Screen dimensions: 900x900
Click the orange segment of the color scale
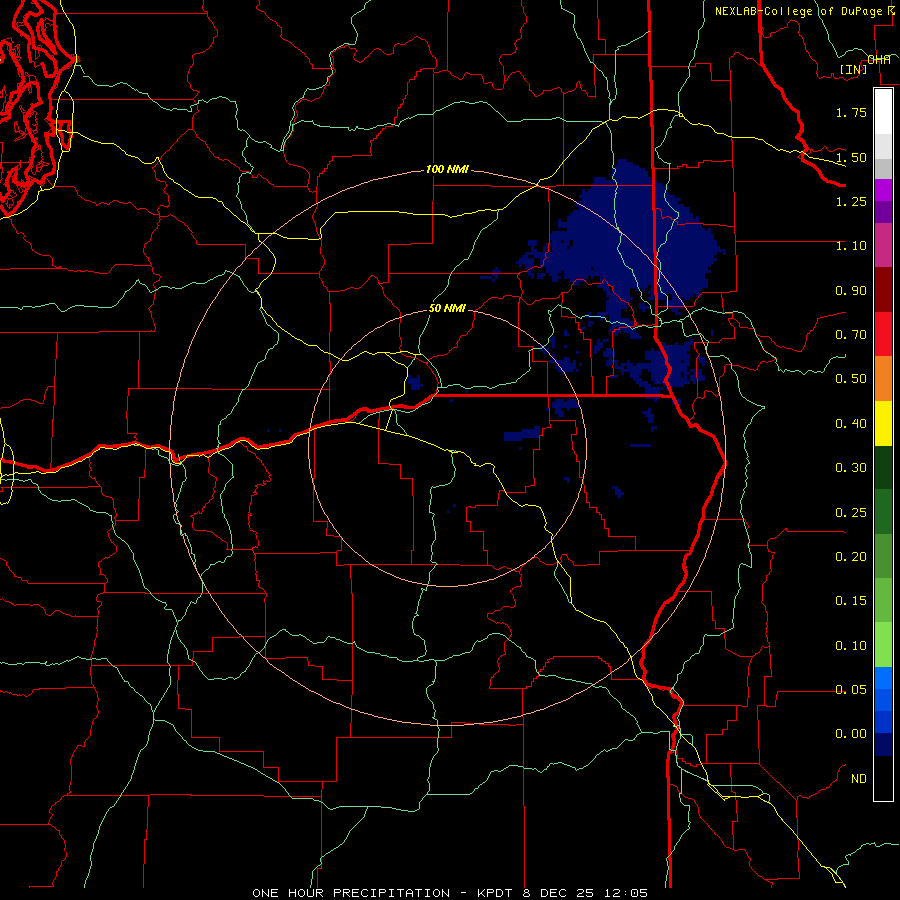tap(883, 379)
